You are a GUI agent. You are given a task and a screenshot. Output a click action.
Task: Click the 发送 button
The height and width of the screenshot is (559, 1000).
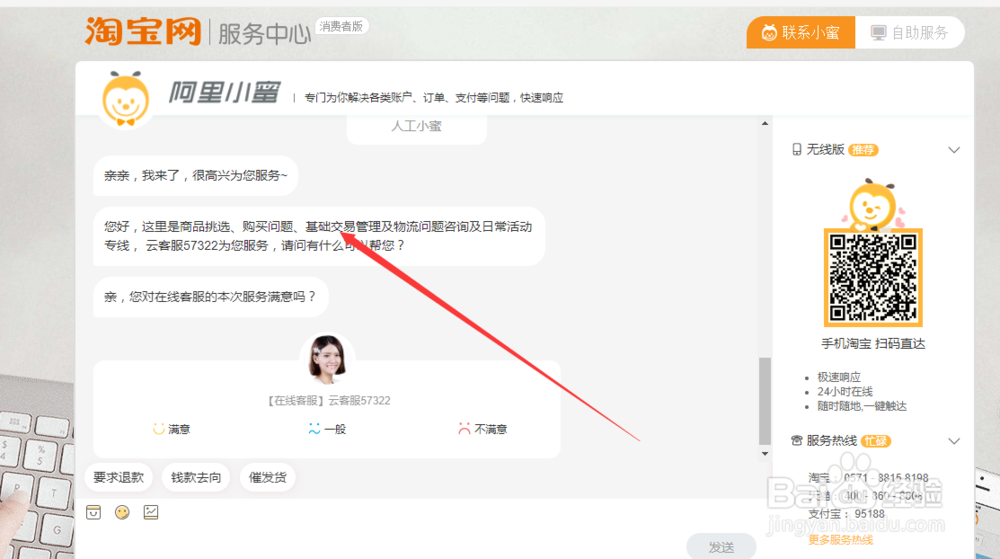pyautogui.click(x=721, y=547)
